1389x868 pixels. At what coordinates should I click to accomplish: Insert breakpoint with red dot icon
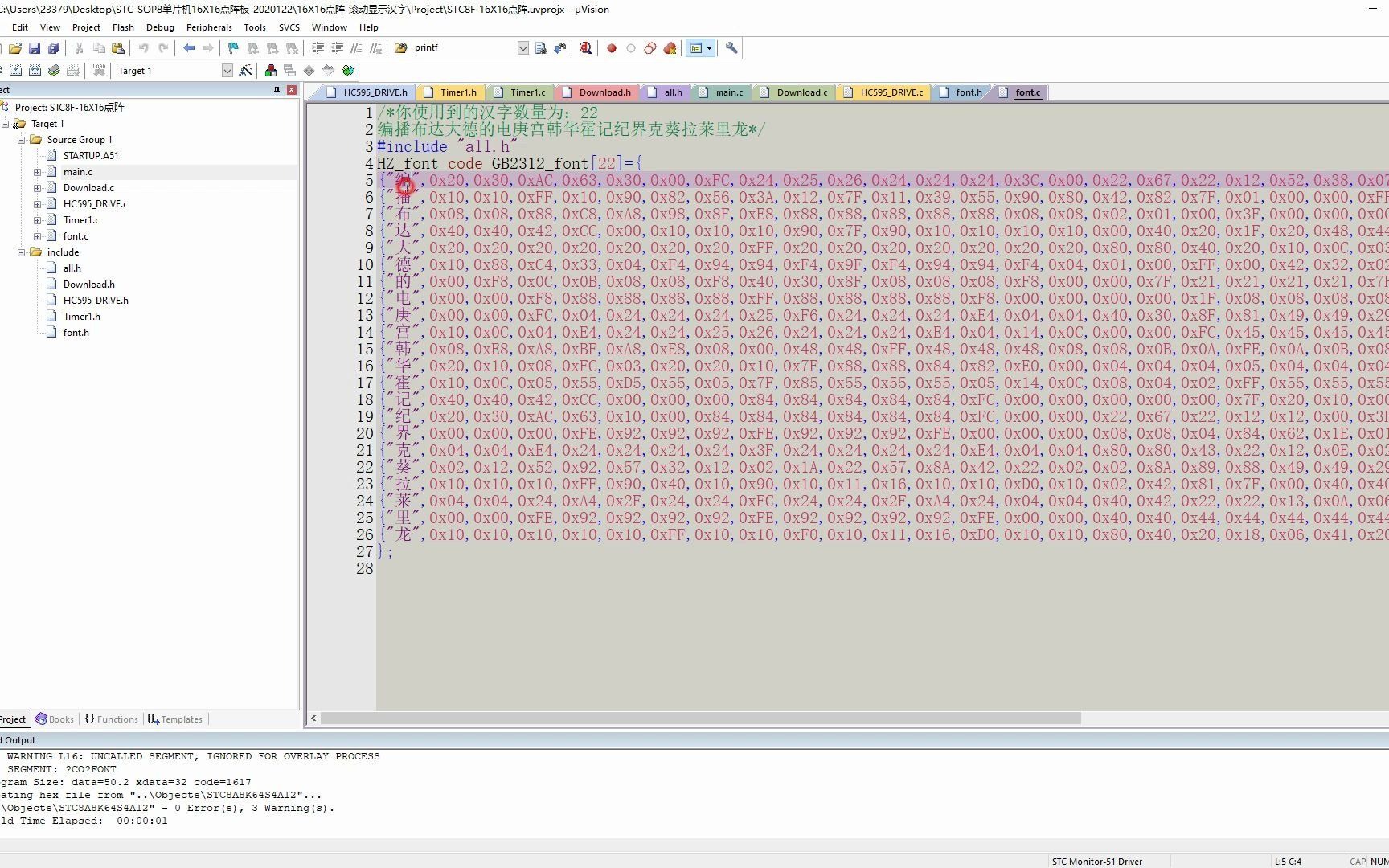pyautogui.click(x=612, y=48)
